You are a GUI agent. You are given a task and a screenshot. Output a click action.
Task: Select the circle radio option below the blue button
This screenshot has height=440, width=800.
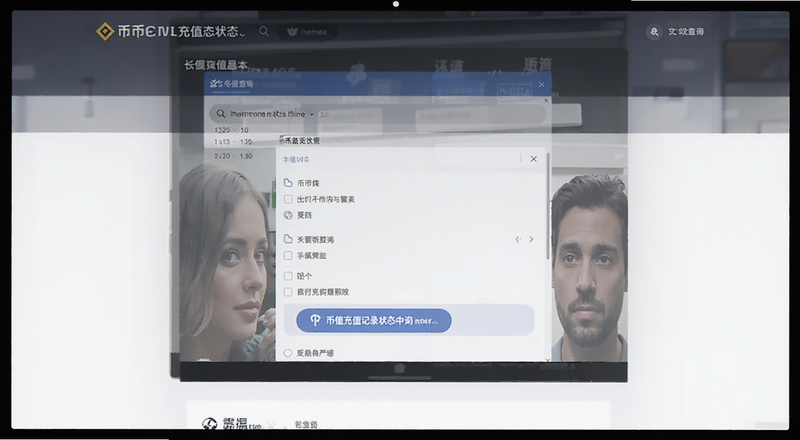pos(288,353)
